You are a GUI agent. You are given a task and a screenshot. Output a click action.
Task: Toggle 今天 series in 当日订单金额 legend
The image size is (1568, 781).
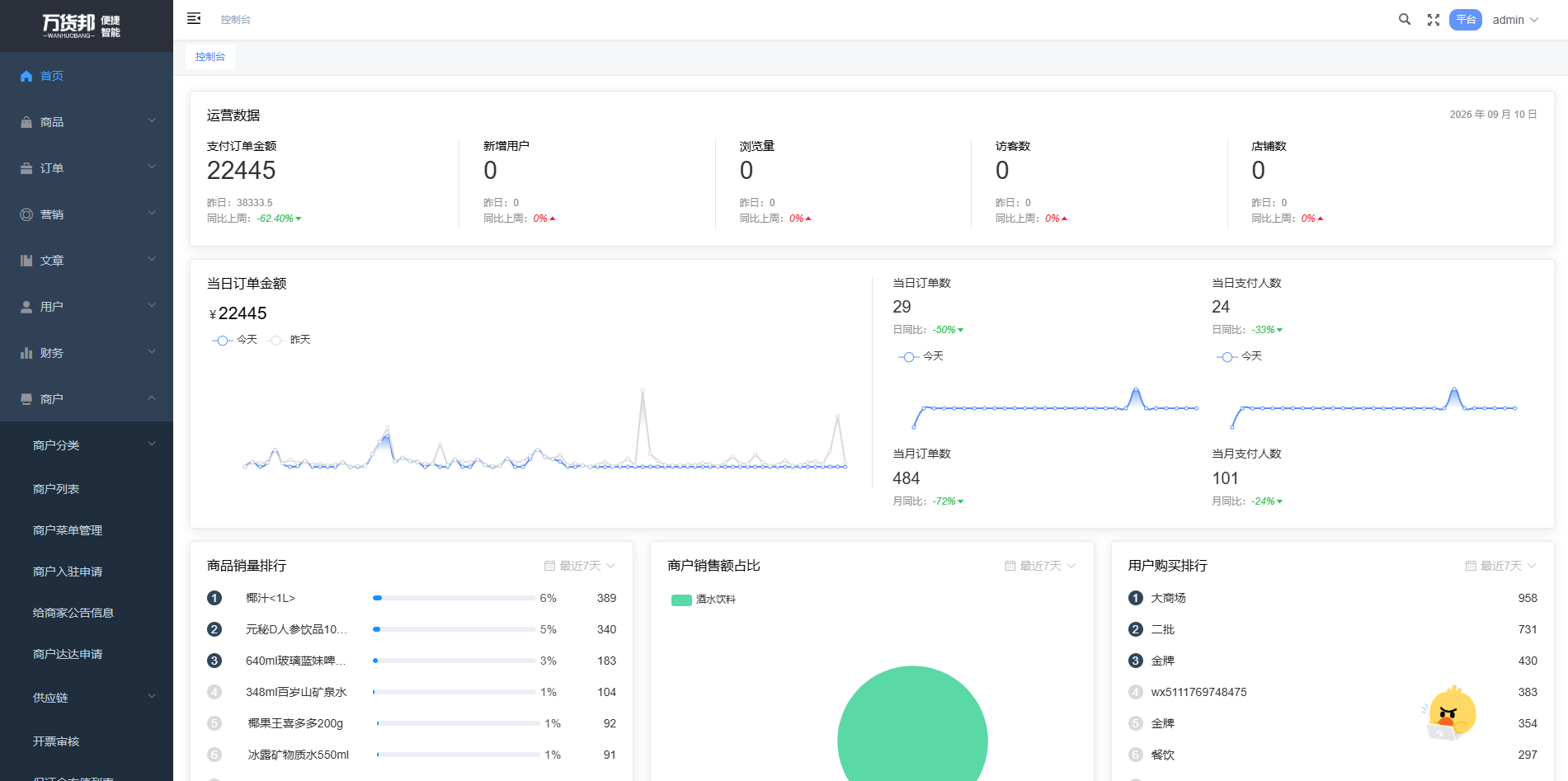pos(235,340)
